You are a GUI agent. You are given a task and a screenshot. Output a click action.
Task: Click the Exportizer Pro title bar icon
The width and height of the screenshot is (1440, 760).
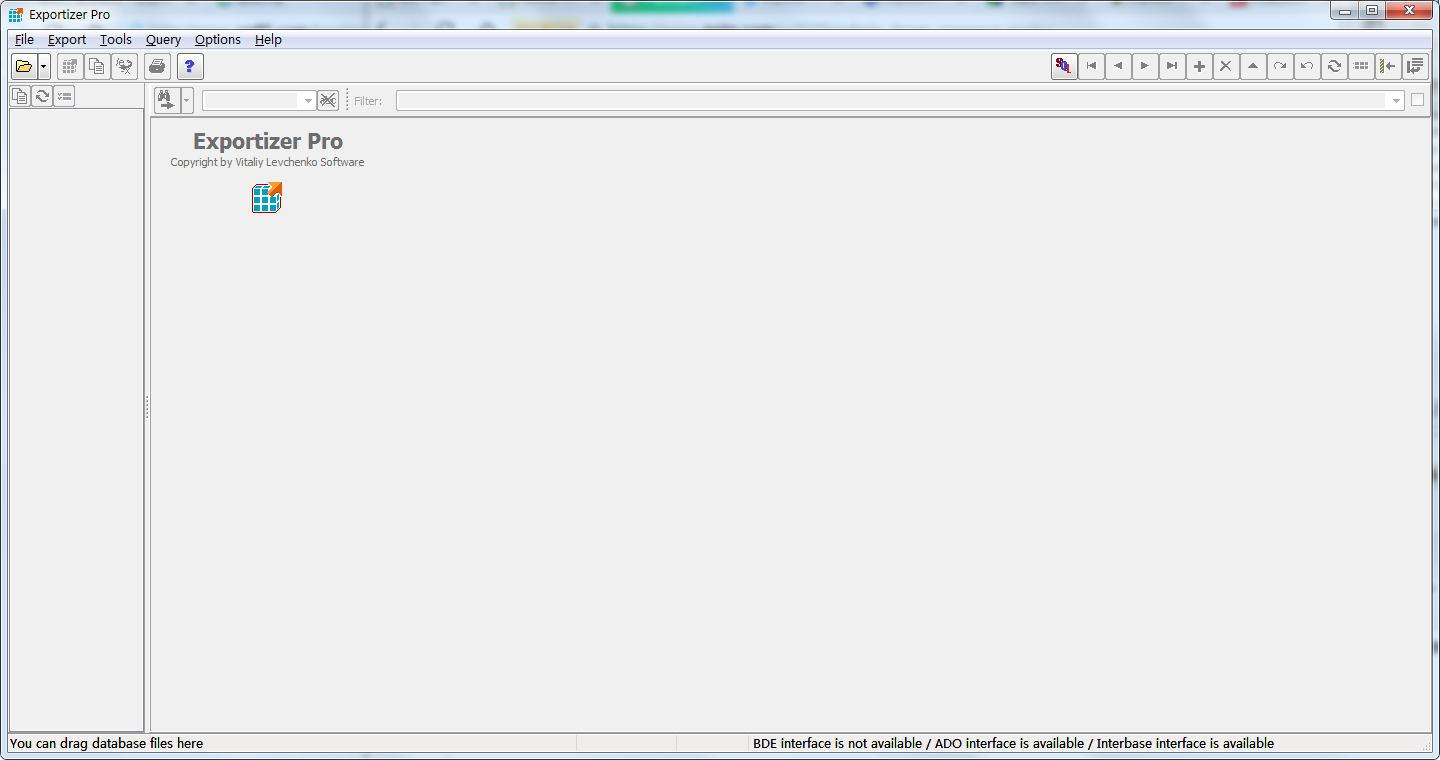[15, 14]
